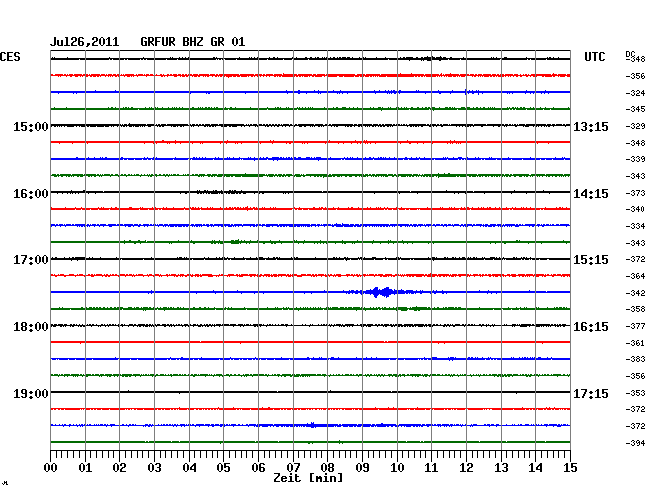Select minute tick label 01

[85, 468]
